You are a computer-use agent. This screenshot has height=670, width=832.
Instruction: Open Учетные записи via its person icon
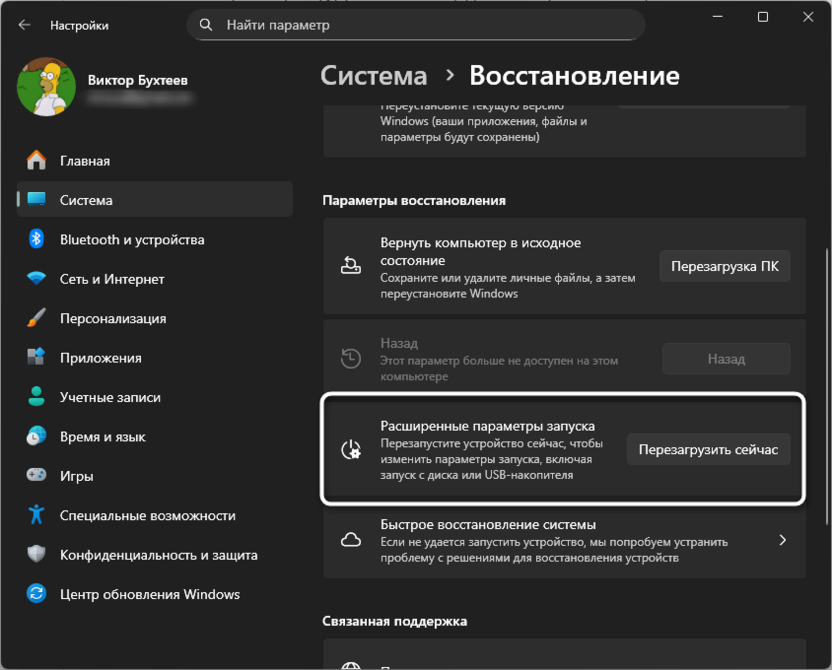38,397
